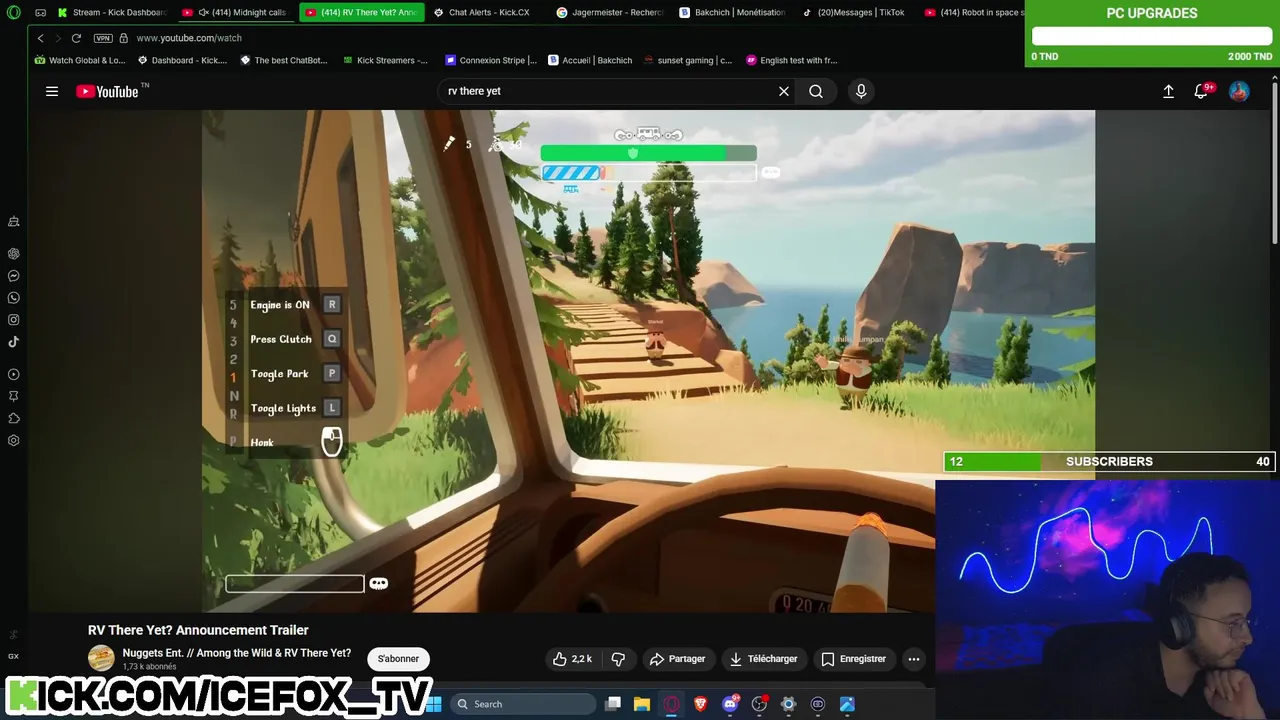Viewport: 1280px width, 720px height.
Task: Click the Partager share button
Action: [677, 659]
